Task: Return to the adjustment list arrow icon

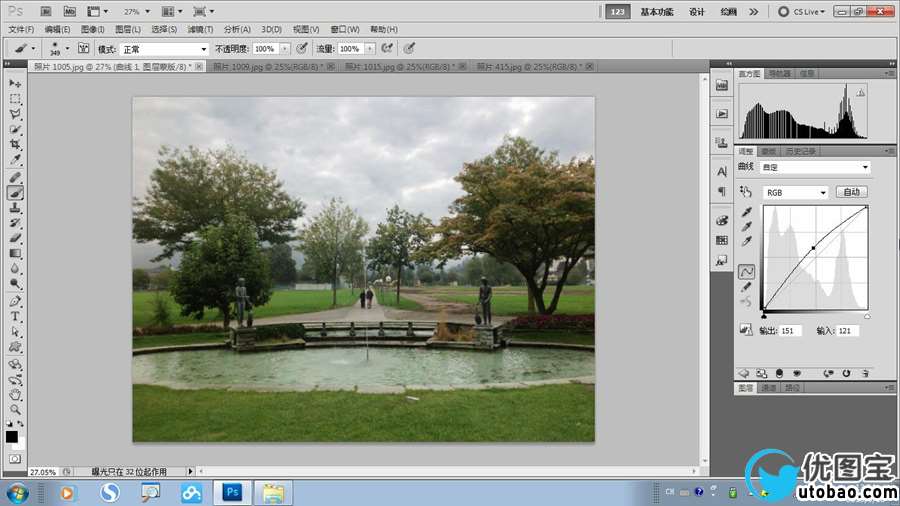Action: pyautogui.click(x=743, y=373)
